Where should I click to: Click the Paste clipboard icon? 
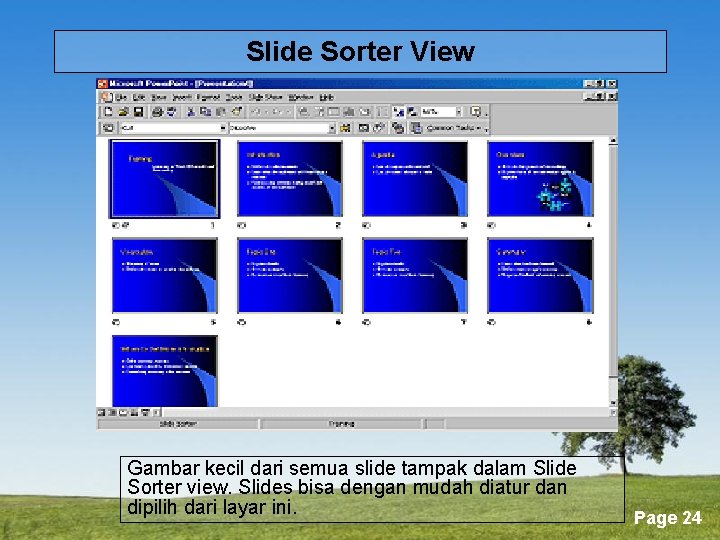[x=221, y=112]
